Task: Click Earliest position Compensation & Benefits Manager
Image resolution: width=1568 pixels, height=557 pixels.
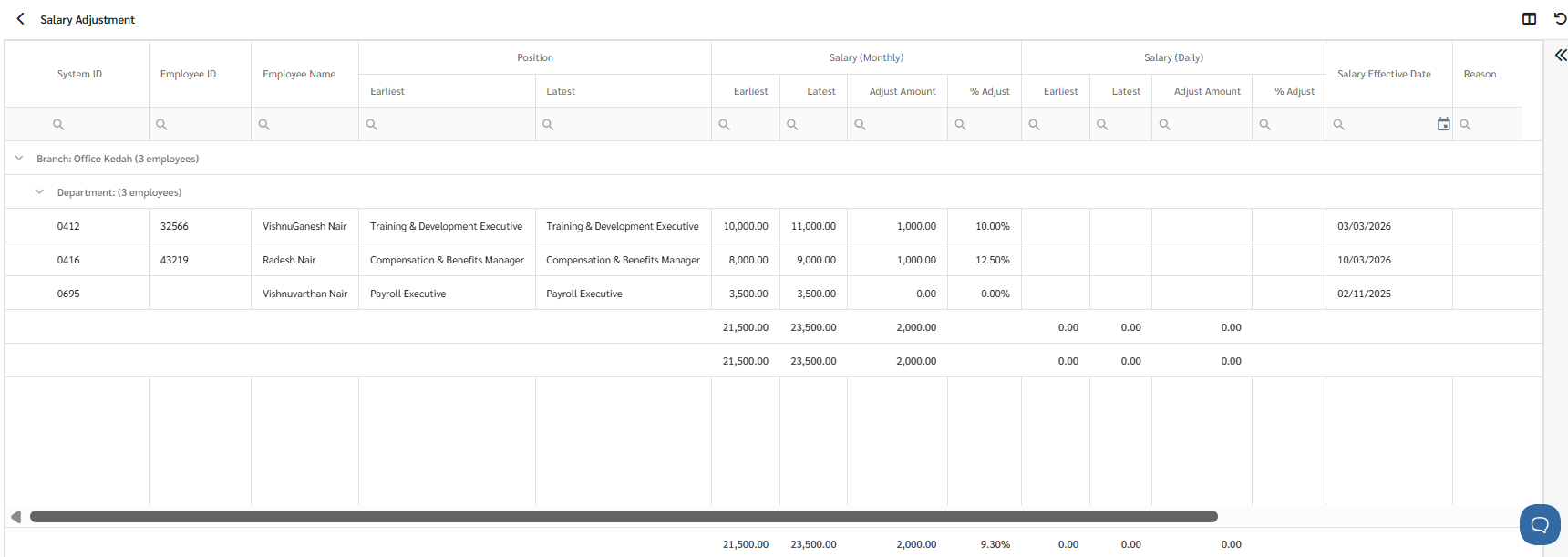Action: [447, 260]
